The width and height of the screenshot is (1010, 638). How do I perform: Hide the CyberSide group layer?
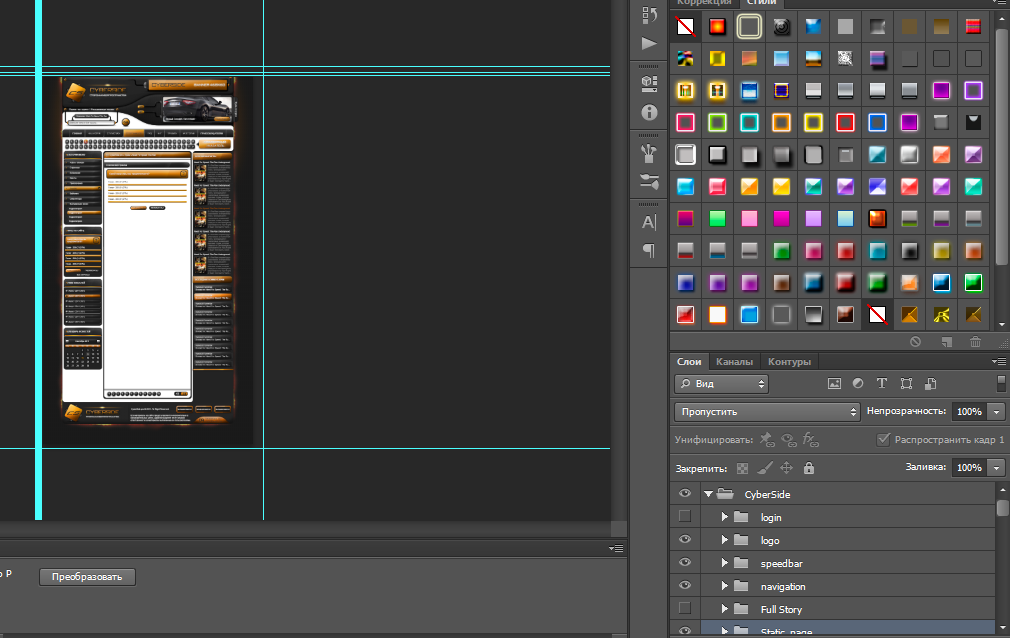click(x=685, y=494)
